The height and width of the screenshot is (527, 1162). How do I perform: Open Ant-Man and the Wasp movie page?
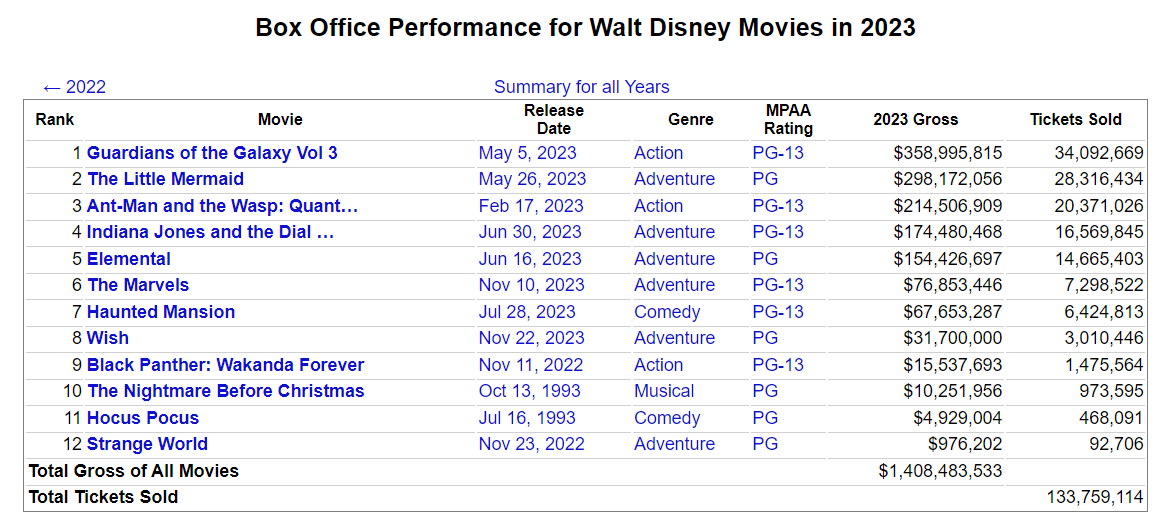pos(222,206)
